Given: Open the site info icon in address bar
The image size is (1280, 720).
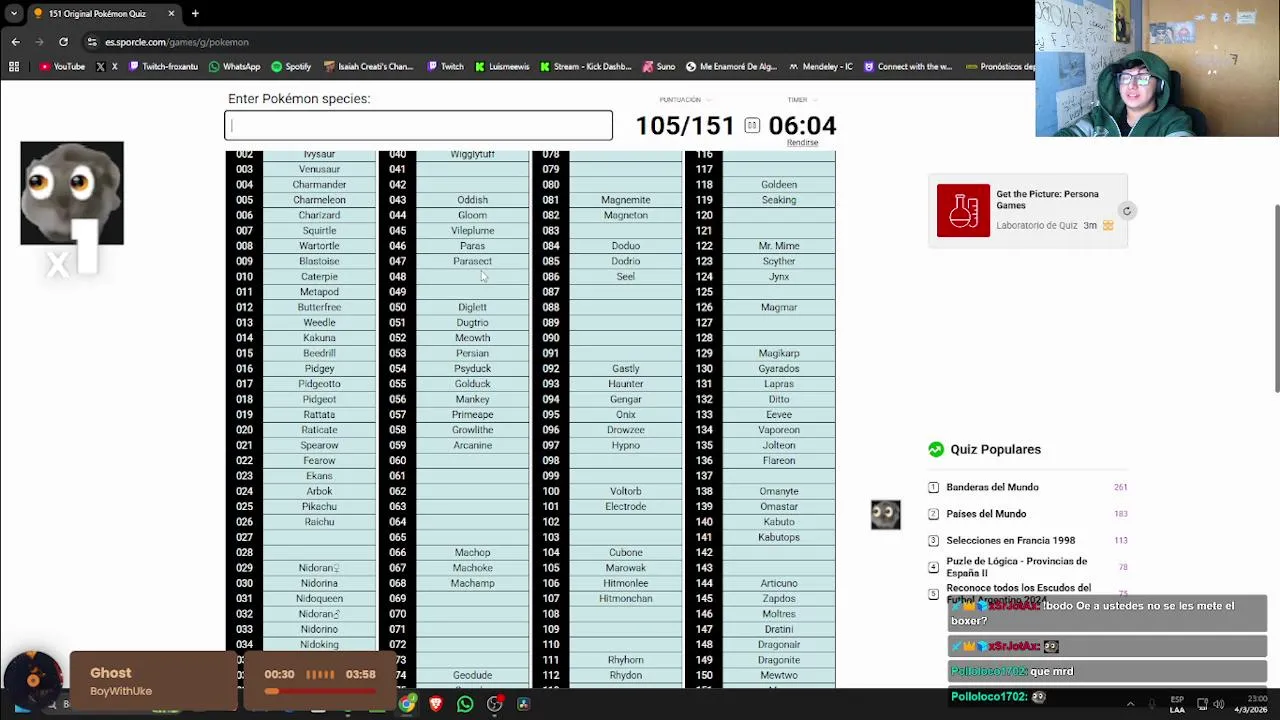Looking at the screenshot, I should 92,42.
